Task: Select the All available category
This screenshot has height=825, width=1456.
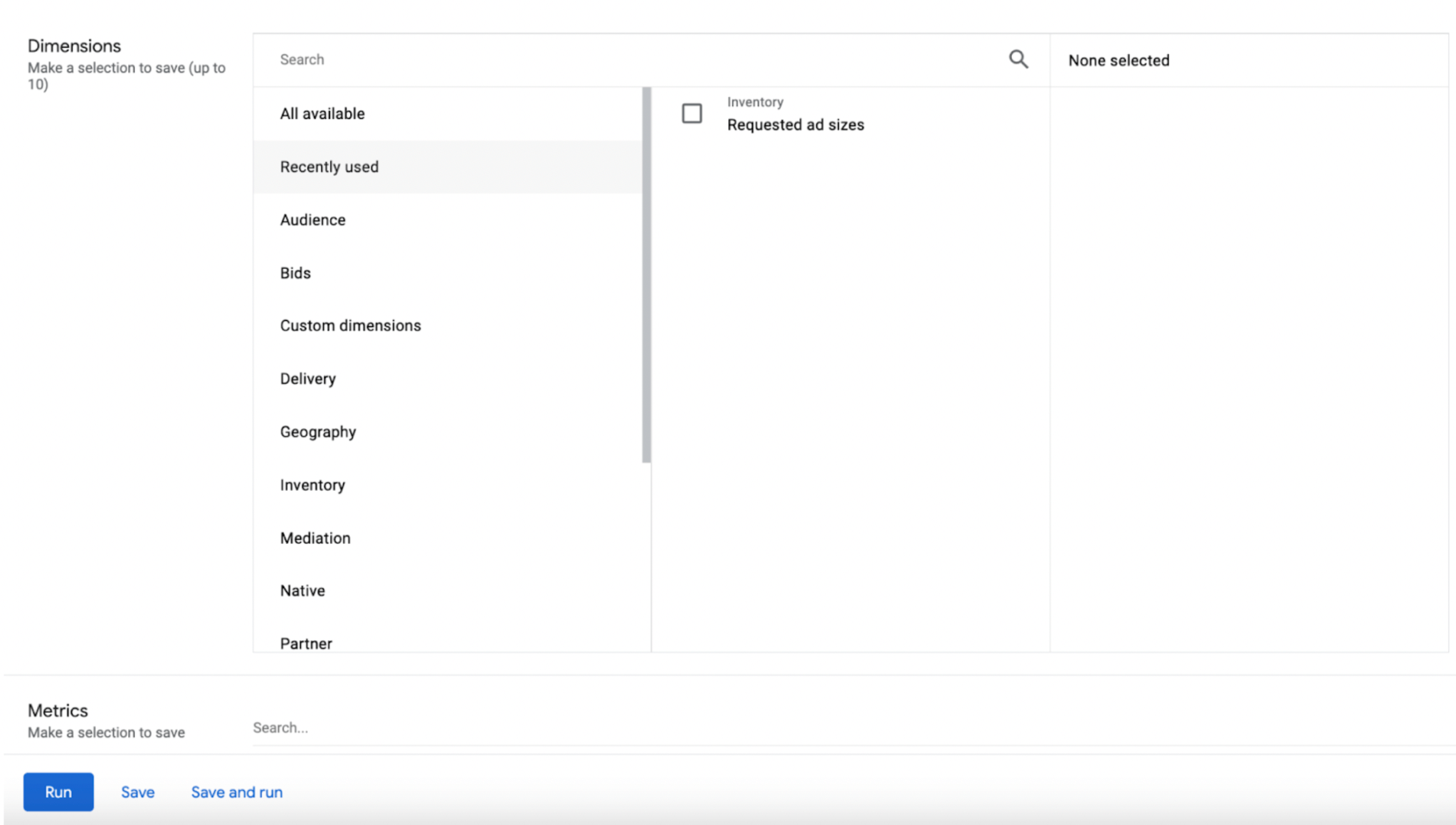Action: pos(322,114)
